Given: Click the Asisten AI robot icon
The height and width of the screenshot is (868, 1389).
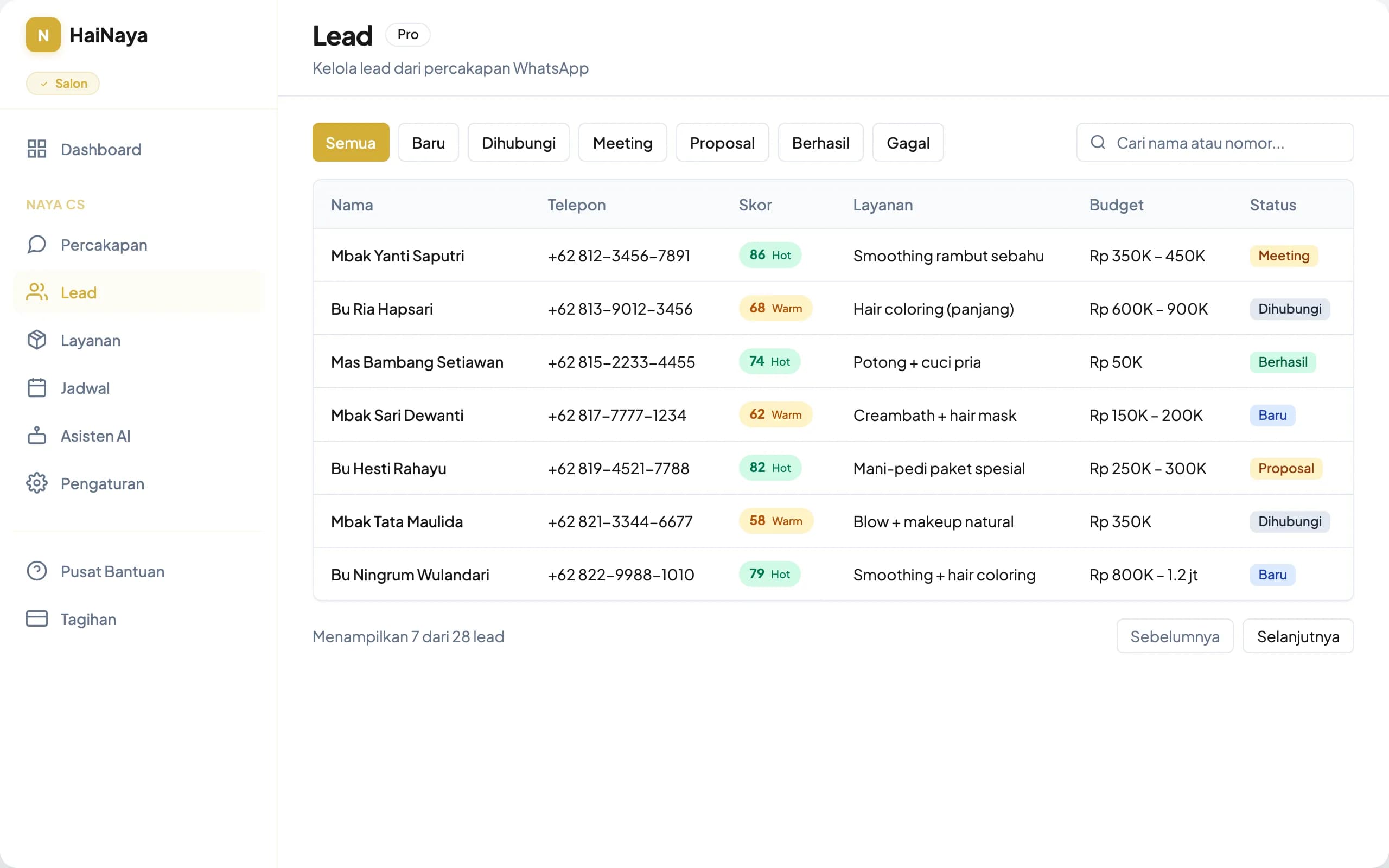Looking at the screenshot, I should click(37, 435).
